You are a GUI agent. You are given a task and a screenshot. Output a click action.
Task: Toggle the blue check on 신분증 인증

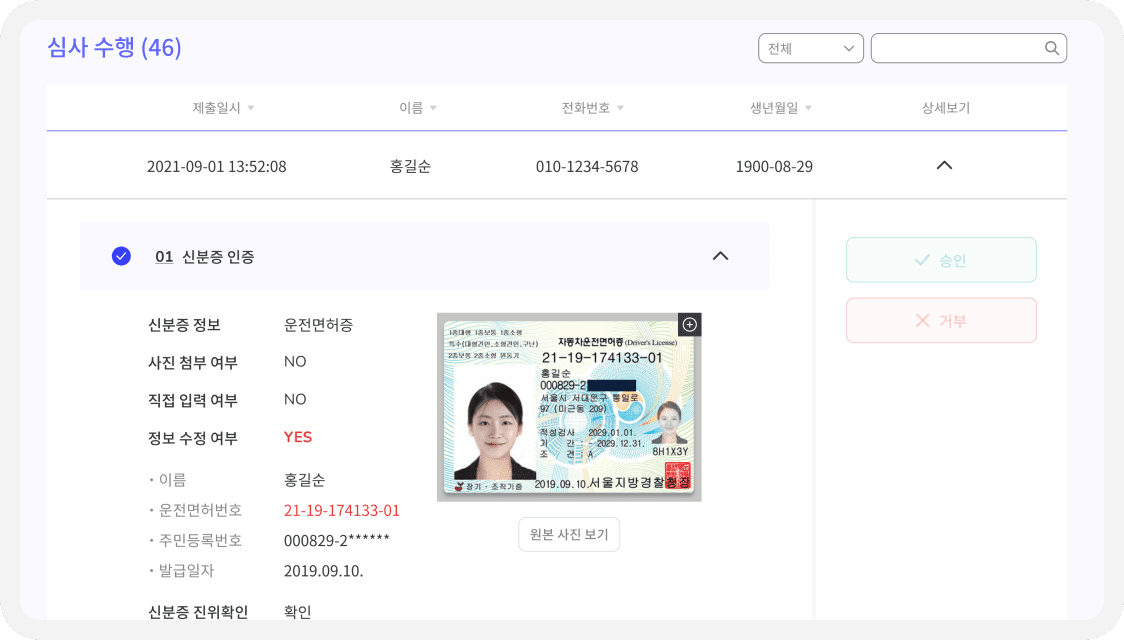[121, 256]
